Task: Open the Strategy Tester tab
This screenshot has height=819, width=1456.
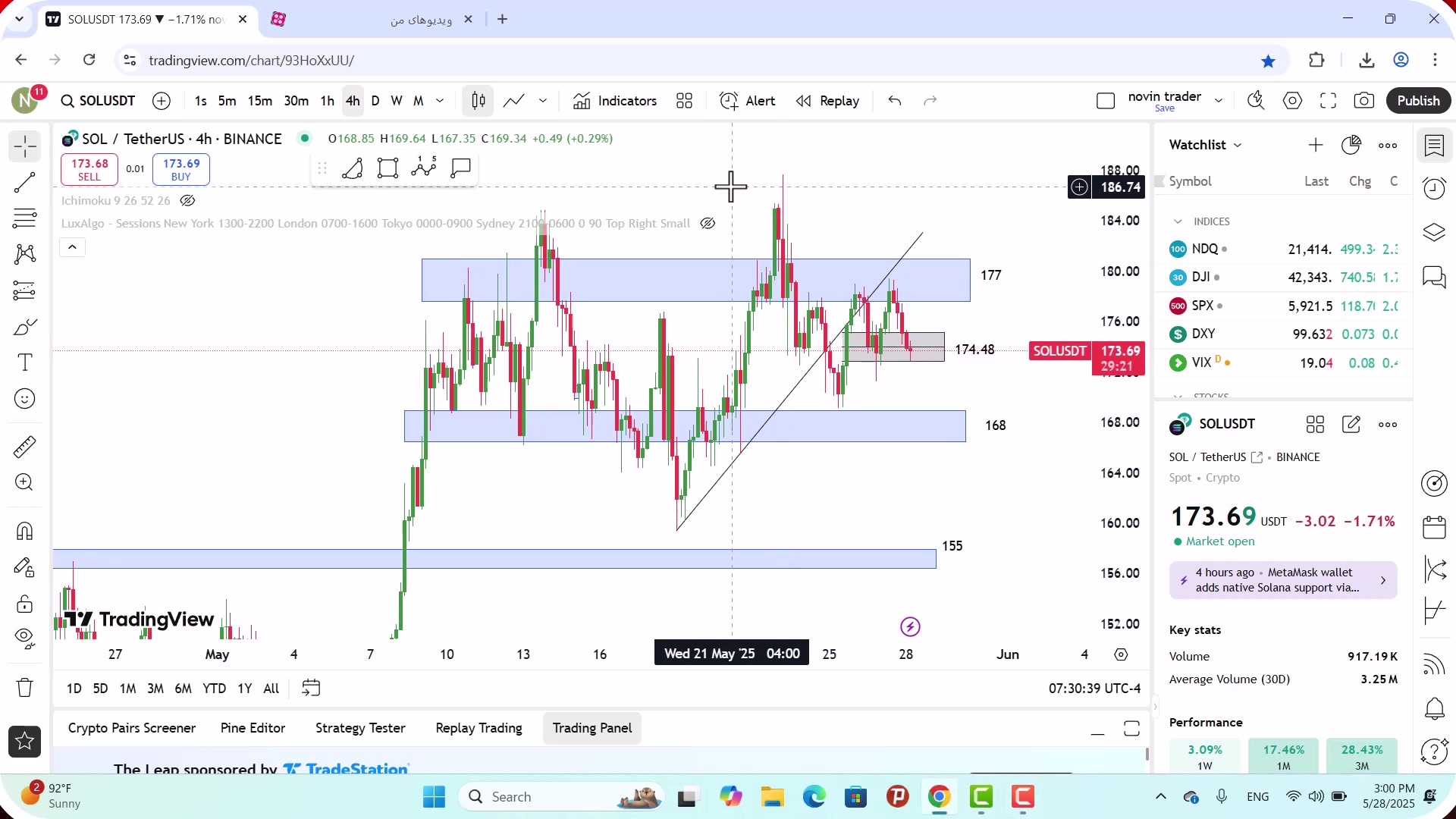Action: coord(360,728)
